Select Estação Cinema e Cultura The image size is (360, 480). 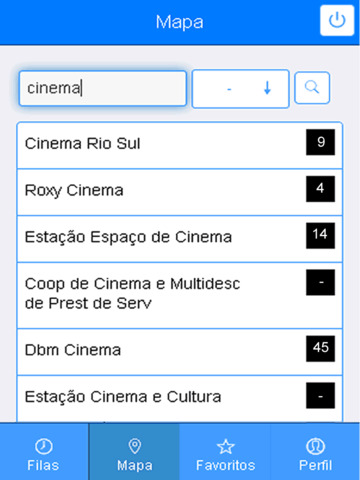pyautogui.click(x=180, y=399)
